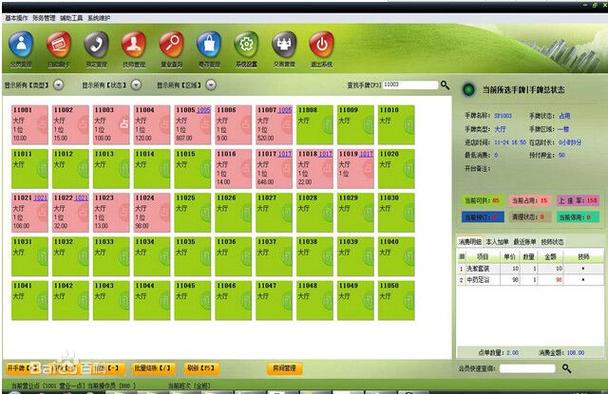Click the pink 当前占用 status legend
This screenshot has width=608, height=394.
click(x=530, y=200)
